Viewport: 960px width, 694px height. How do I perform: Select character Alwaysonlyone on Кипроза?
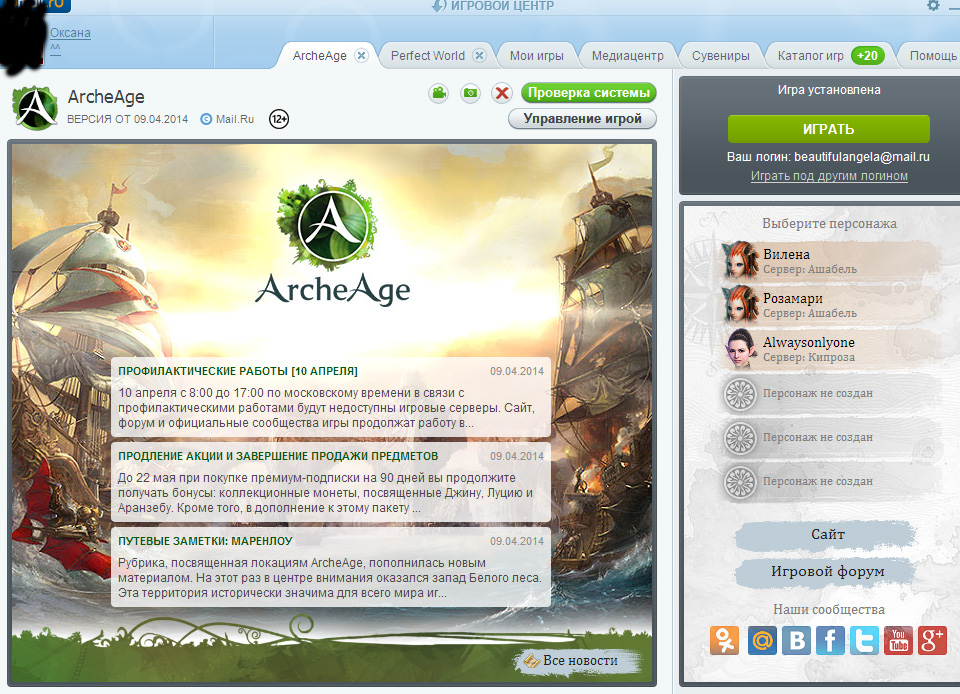tap(831, 349)
